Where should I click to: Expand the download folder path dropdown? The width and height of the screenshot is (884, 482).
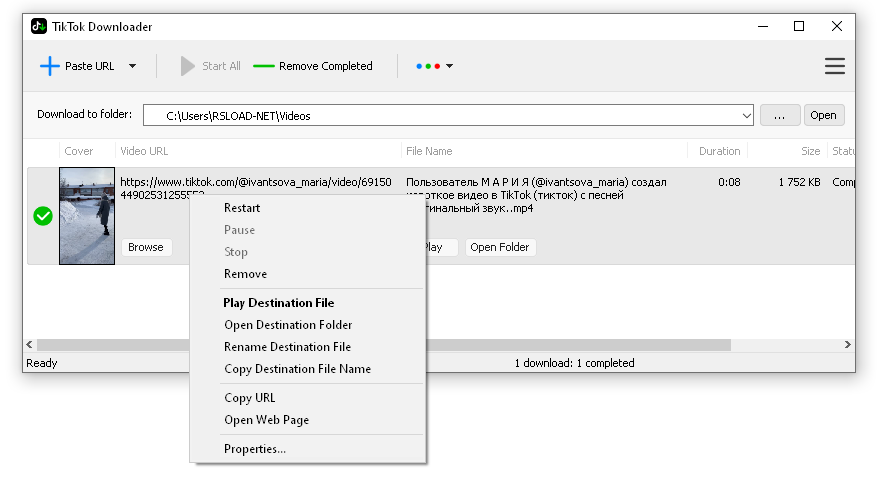coord(746,116)
